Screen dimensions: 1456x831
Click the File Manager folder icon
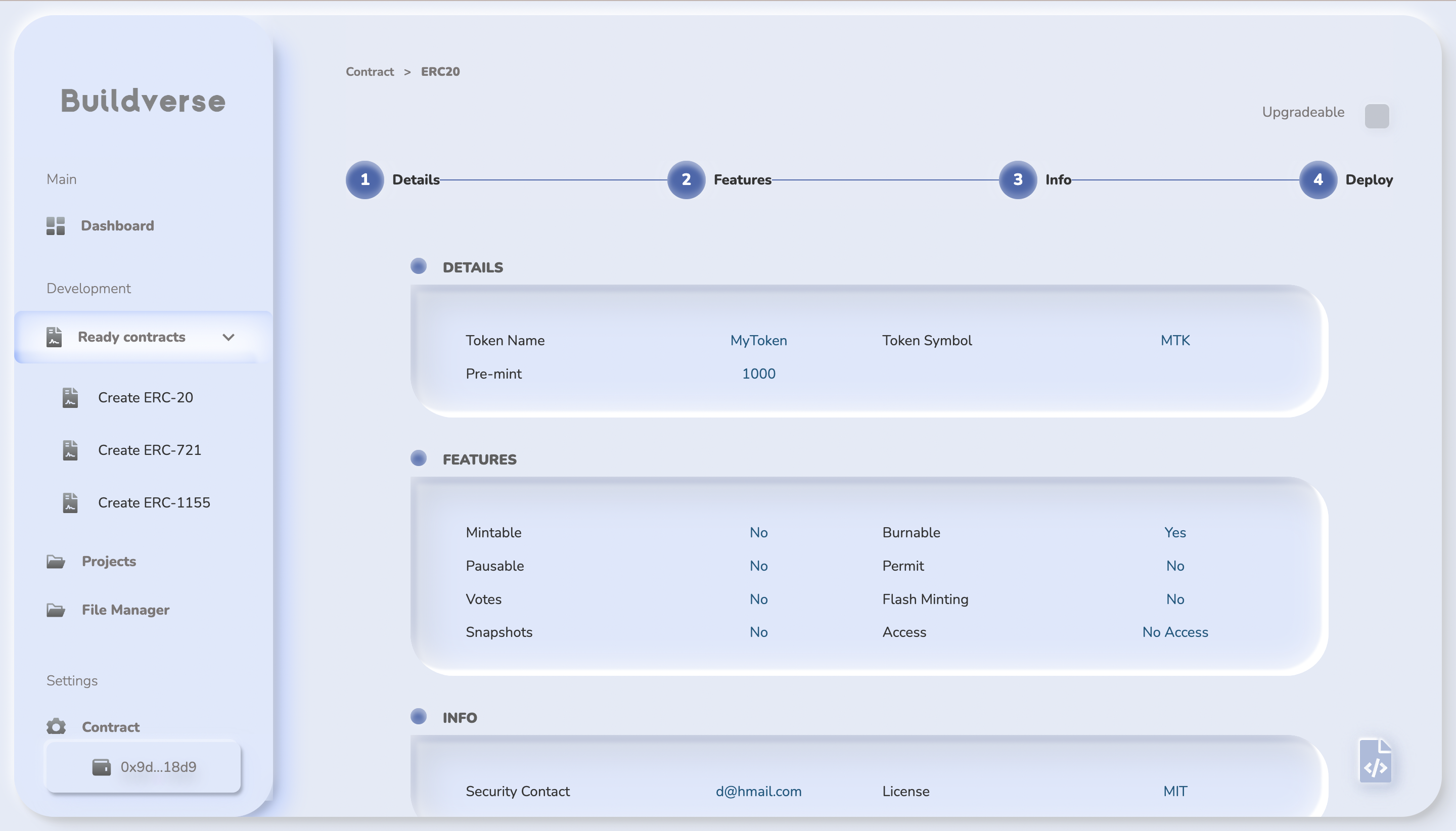point(56,610)
